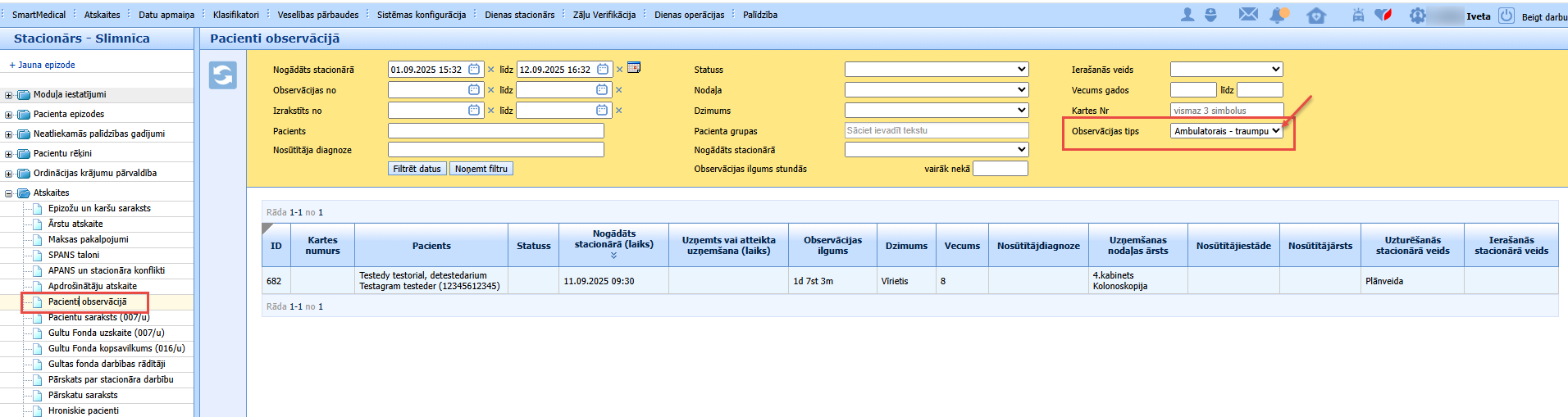Screen dimensions: 1568x417
Task: Select table row with ID 682
Action: 910,281
